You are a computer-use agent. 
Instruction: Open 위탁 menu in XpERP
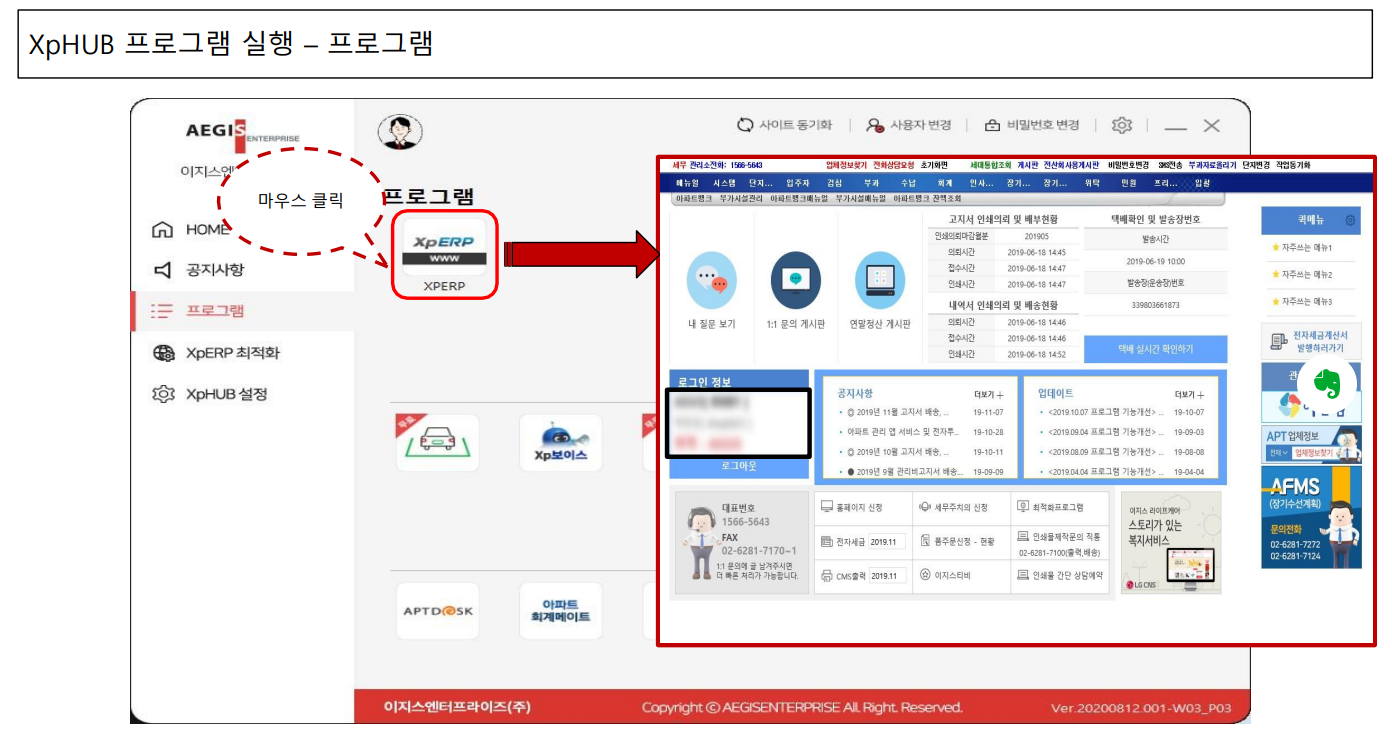(1092, 183)
